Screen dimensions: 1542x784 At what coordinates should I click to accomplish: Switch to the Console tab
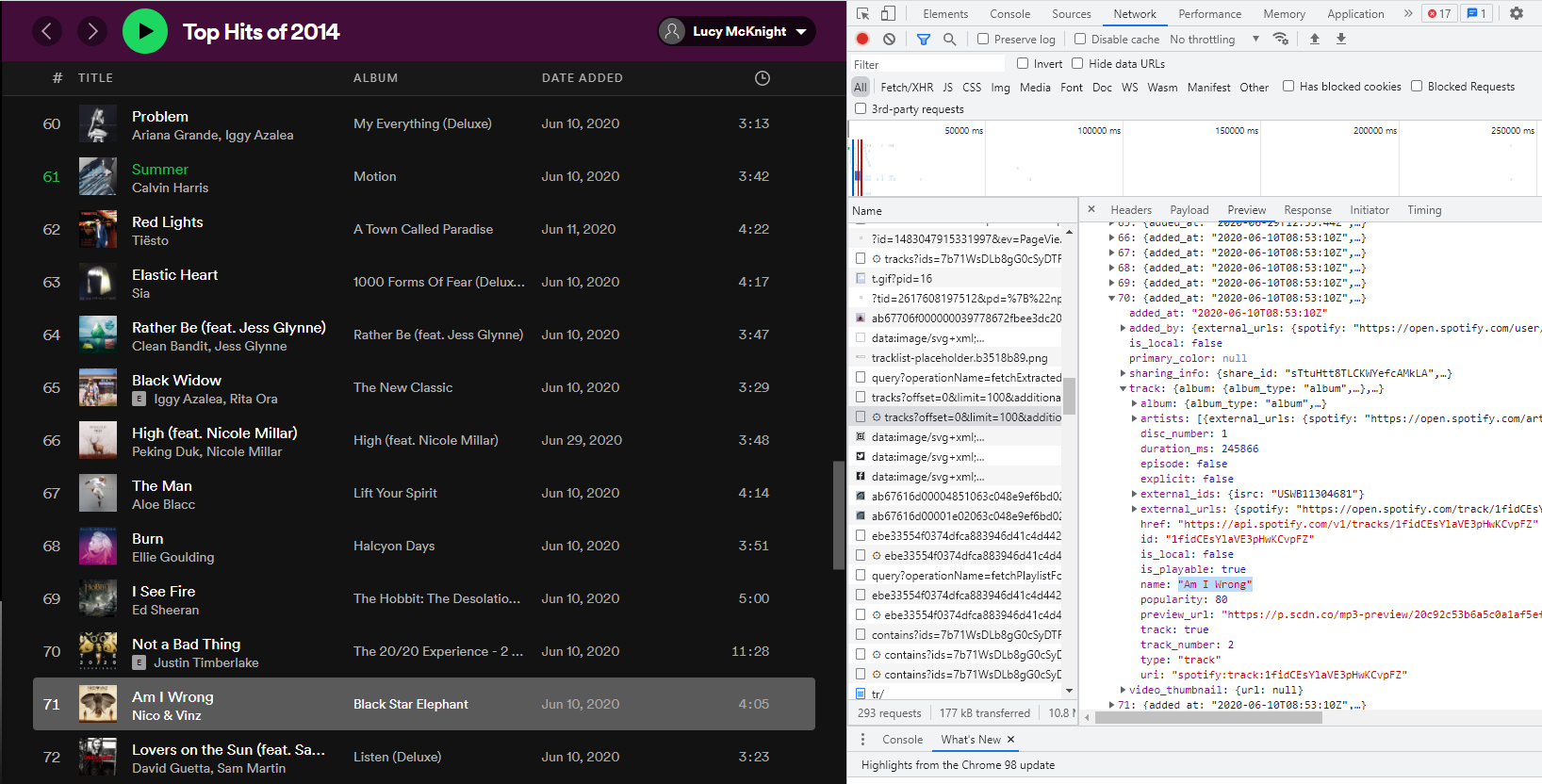tap(1009, 13)
